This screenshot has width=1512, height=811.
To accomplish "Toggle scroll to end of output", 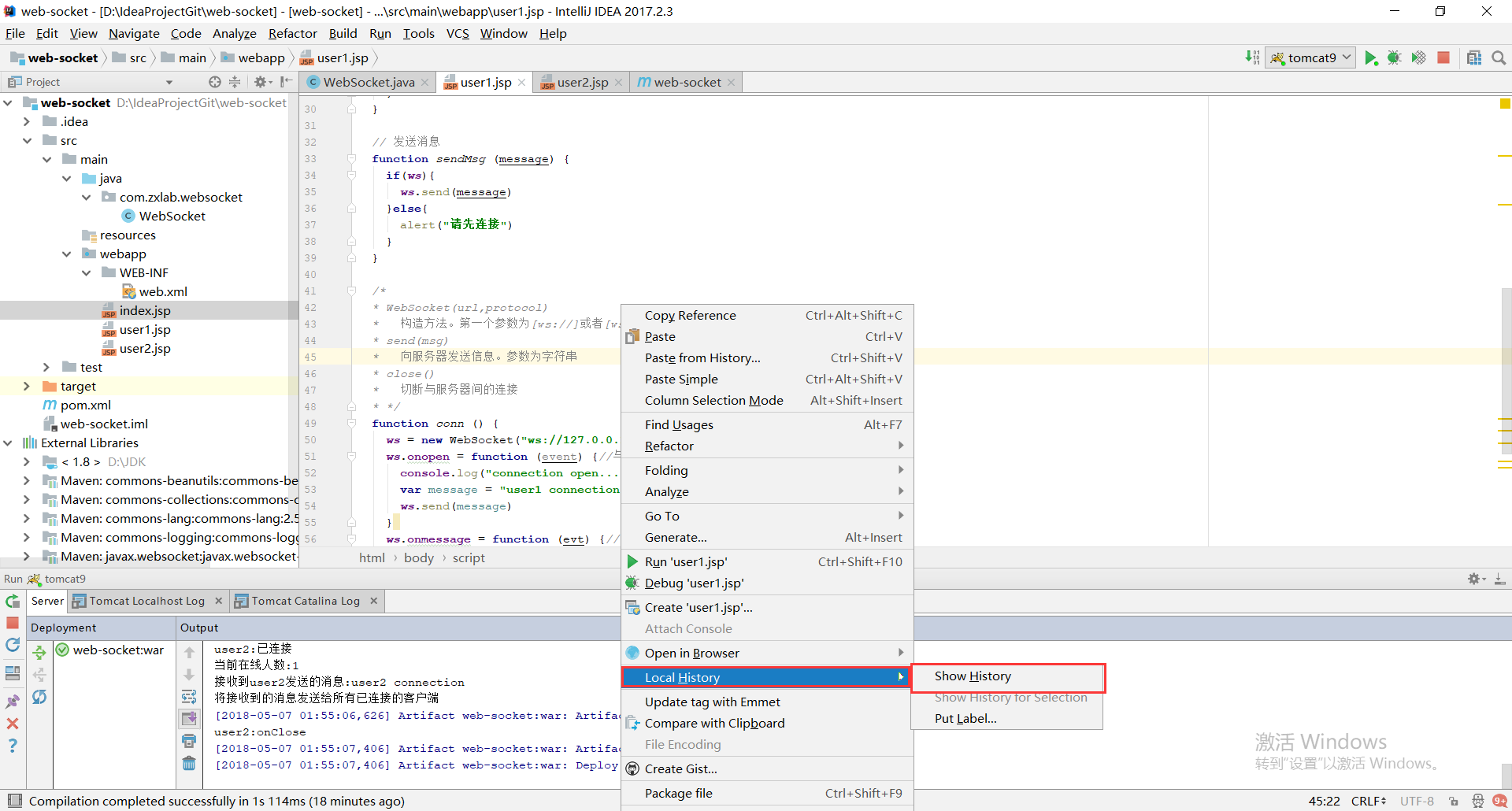I will click(x=189, y=718).
